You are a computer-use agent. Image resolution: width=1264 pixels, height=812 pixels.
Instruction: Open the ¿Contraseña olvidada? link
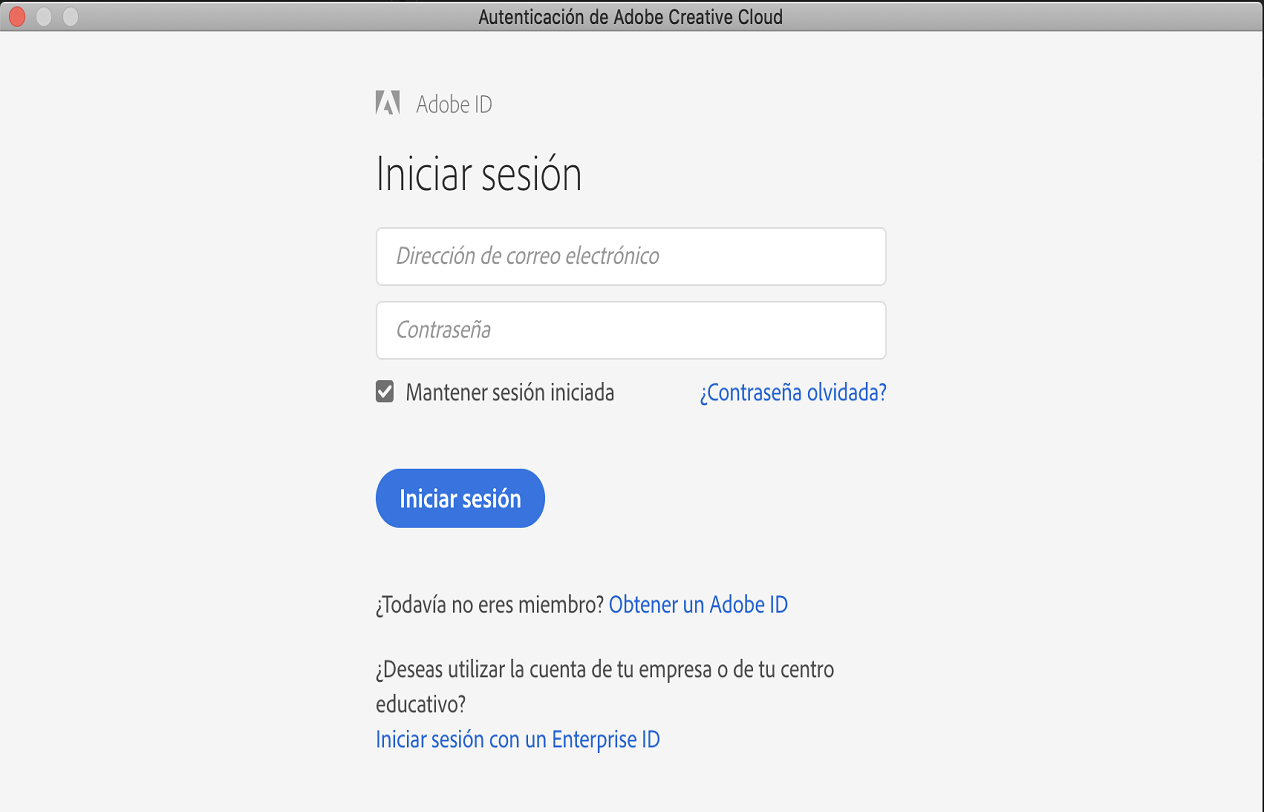click(793, 393)
